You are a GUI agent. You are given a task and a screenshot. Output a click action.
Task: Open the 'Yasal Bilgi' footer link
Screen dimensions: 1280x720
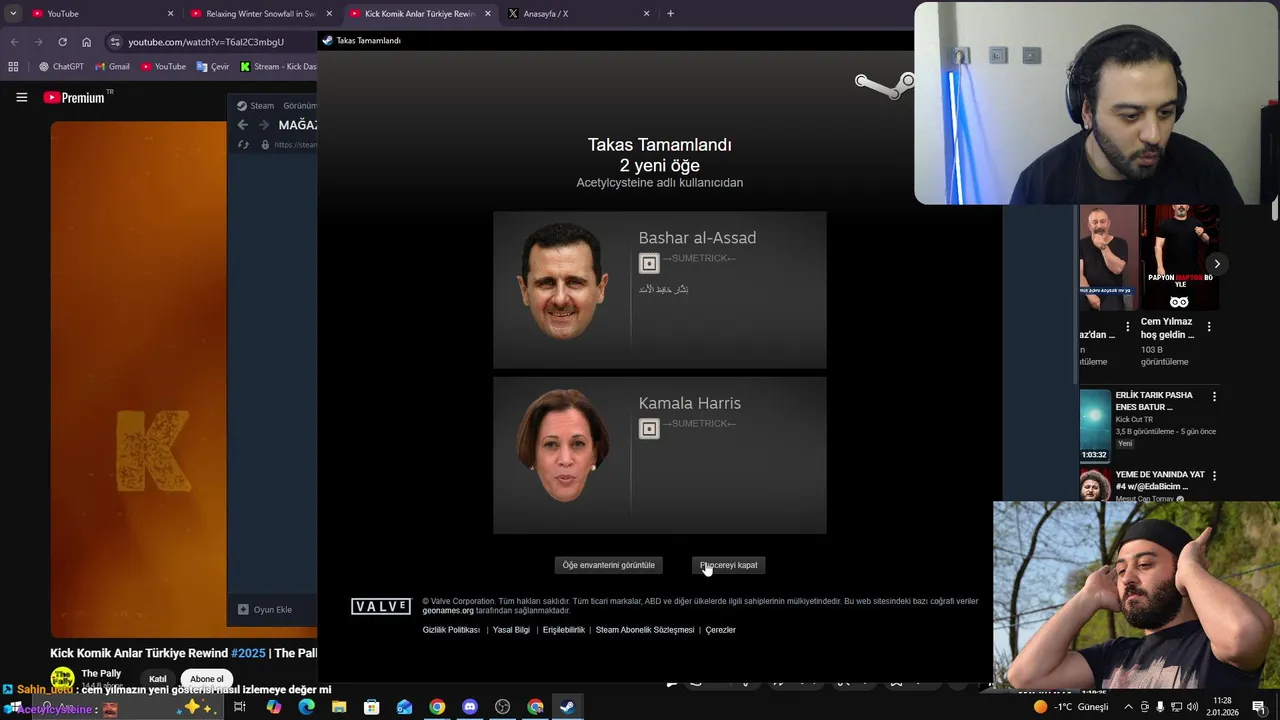tap(511, 630)
